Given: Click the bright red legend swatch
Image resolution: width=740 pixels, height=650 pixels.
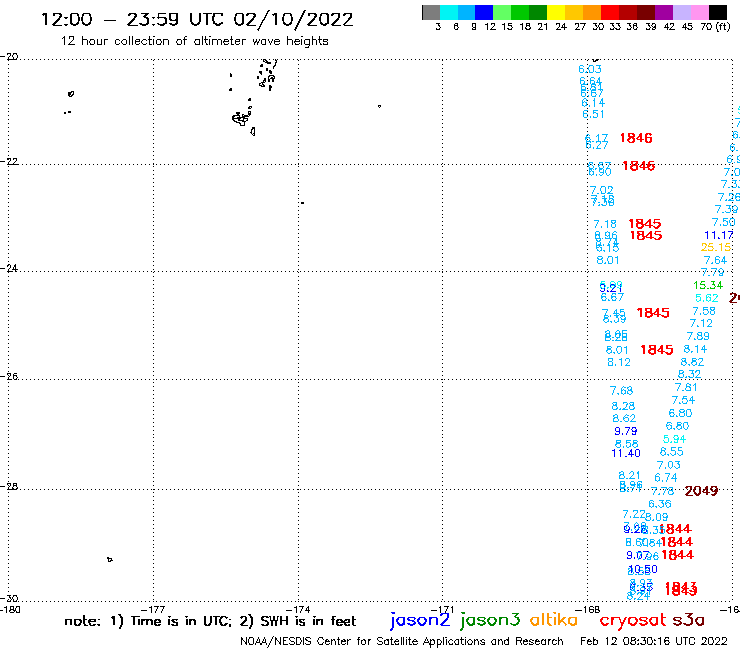Looking at the screenshot, I should [610, 12].
